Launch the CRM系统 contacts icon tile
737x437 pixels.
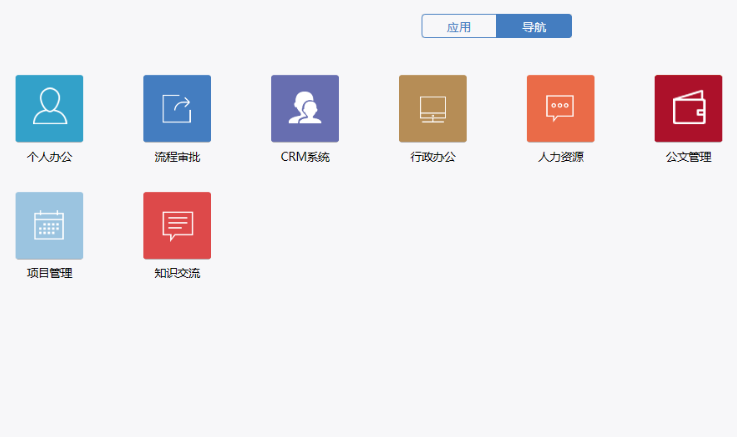click(x=305, y=108)
